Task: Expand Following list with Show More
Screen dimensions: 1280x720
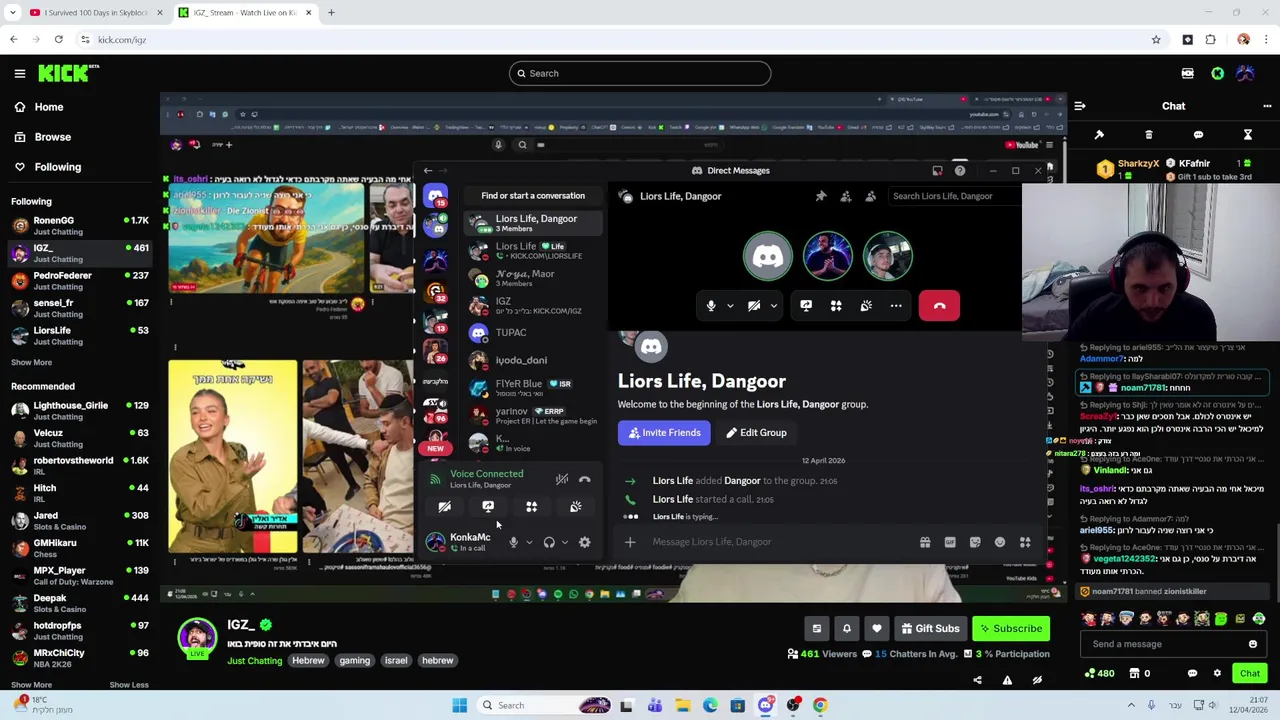Action: click(31, 362)
